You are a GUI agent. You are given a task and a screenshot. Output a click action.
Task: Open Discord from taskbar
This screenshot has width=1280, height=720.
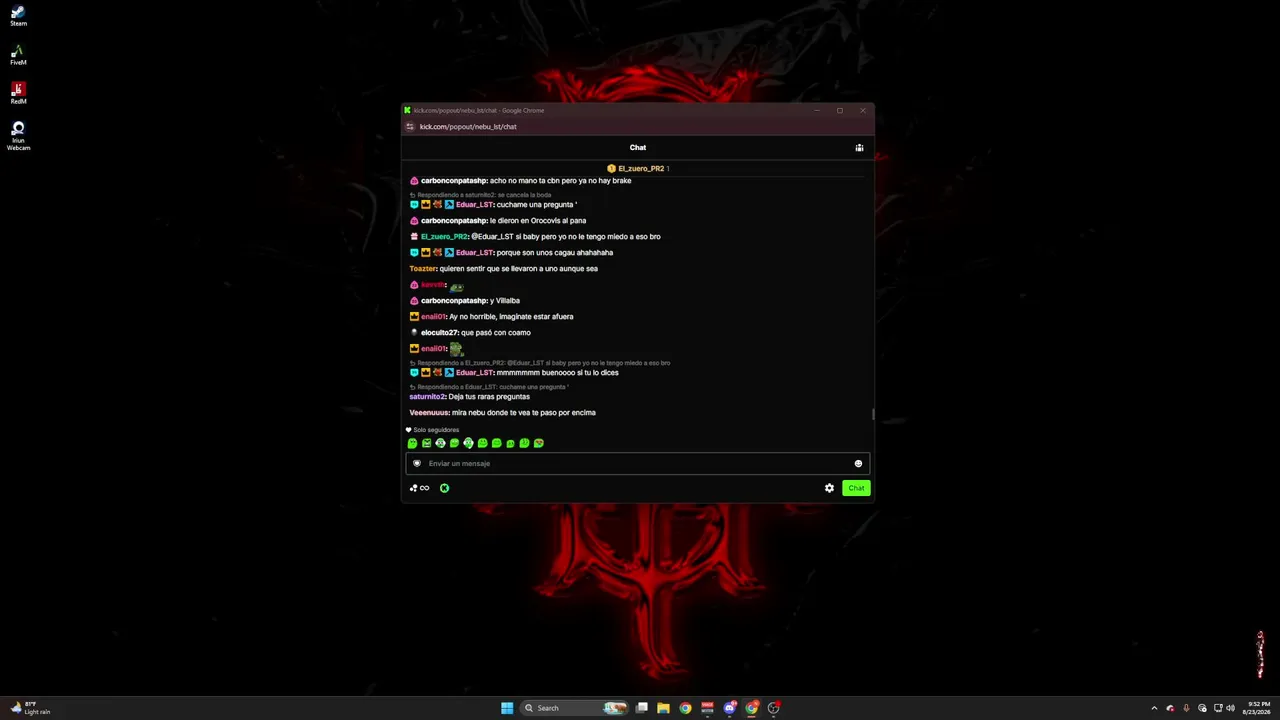pyautogui.click(x=729, y=708)
